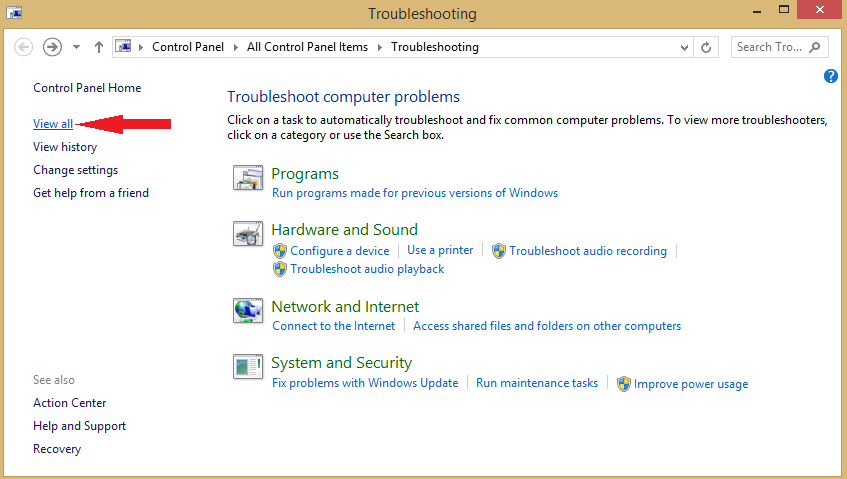The height and width of the screenshot is (479, 847).
Task: Click Get help from a friend
Action: coord(91,193)
